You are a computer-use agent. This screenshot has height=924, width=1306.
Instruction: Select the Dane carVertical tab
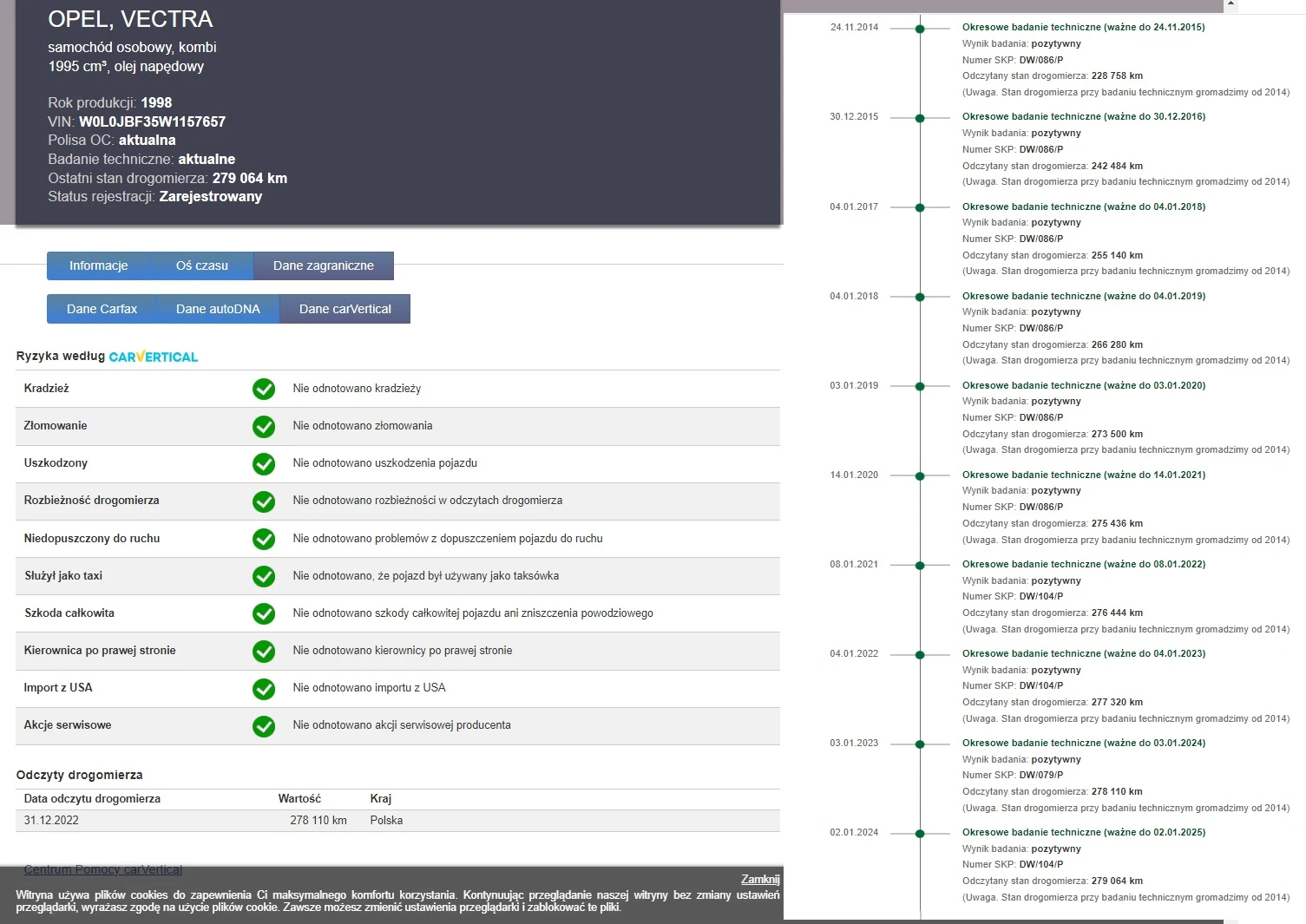(345, 309)
